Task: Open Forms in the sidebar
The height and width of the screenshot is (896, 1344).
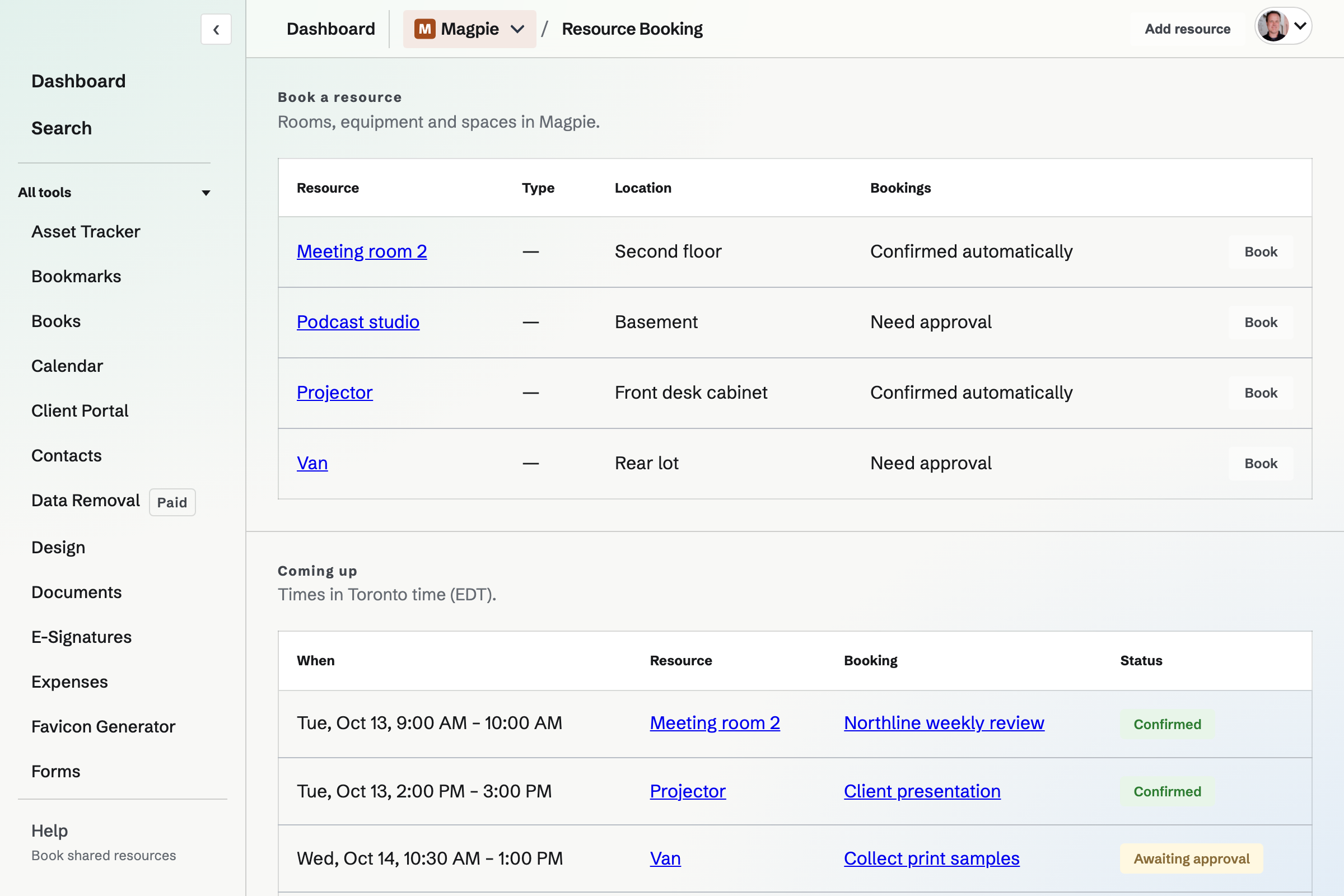Action: coord(56,772)
